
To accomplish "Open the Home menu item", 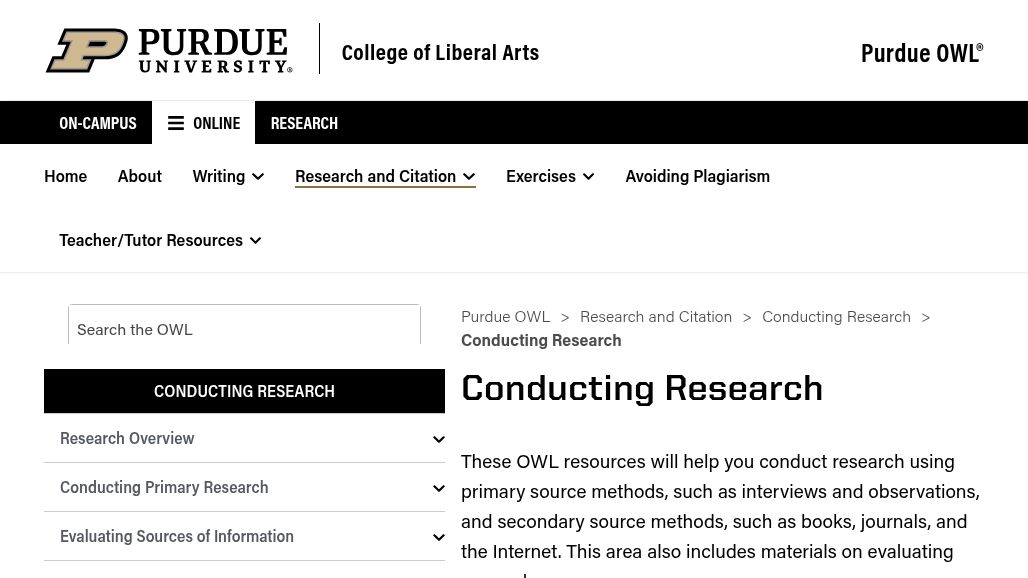I will point(65,175).
